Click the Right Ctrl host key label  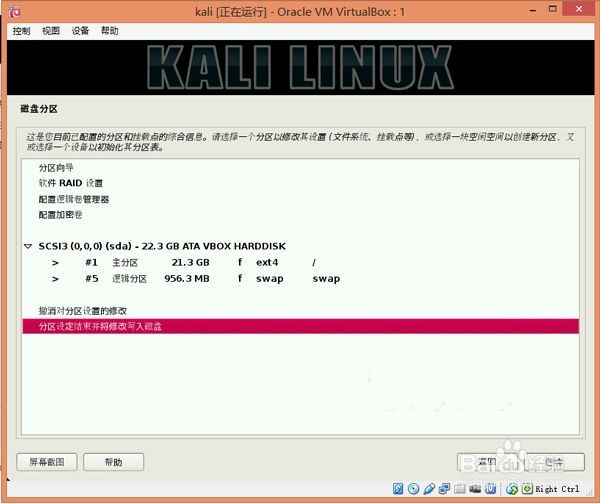pyautogui.click(x=557, y=489)
